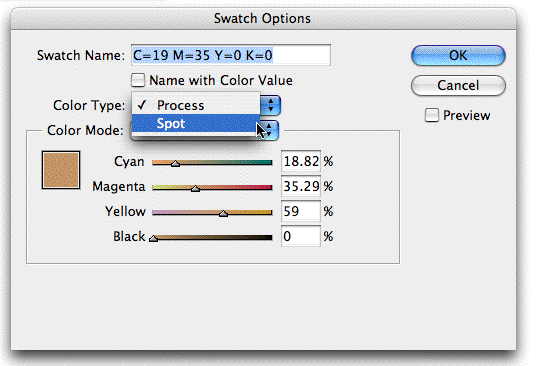
Task: Click the Yellow slider track
Action: [x=212, y=213]
